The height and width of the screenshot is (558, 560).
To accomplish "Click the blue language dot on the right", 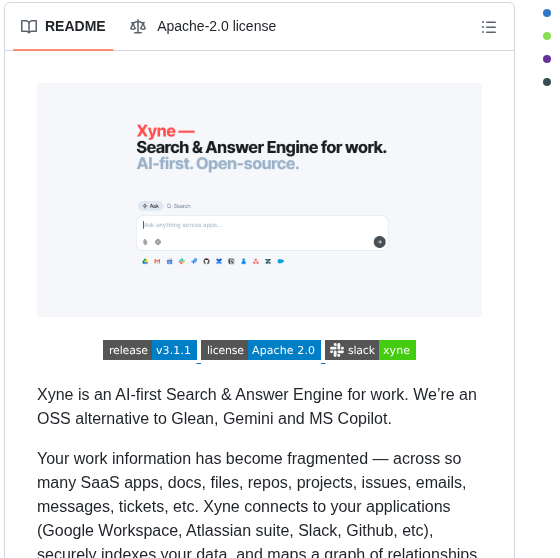I will 547,13.
